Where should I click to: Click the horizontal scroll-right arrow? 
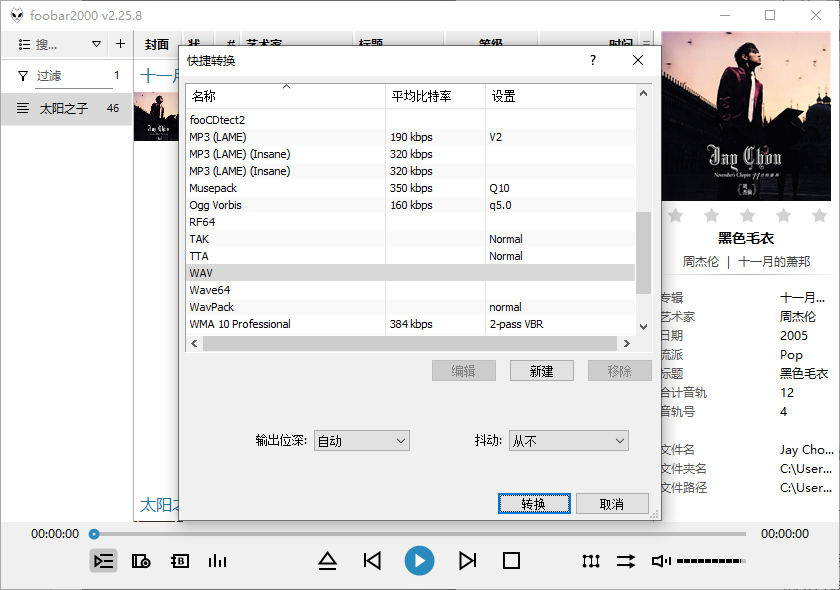[627, 343]
